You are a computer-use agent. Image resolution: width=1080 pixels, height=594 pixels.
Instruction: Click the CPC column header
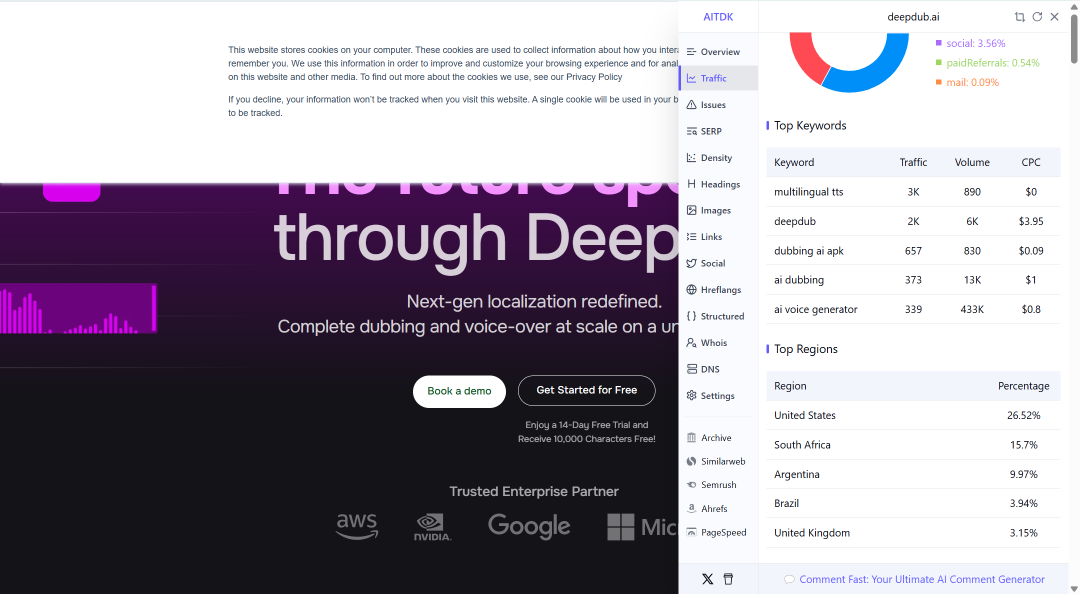coord(1030,162)
